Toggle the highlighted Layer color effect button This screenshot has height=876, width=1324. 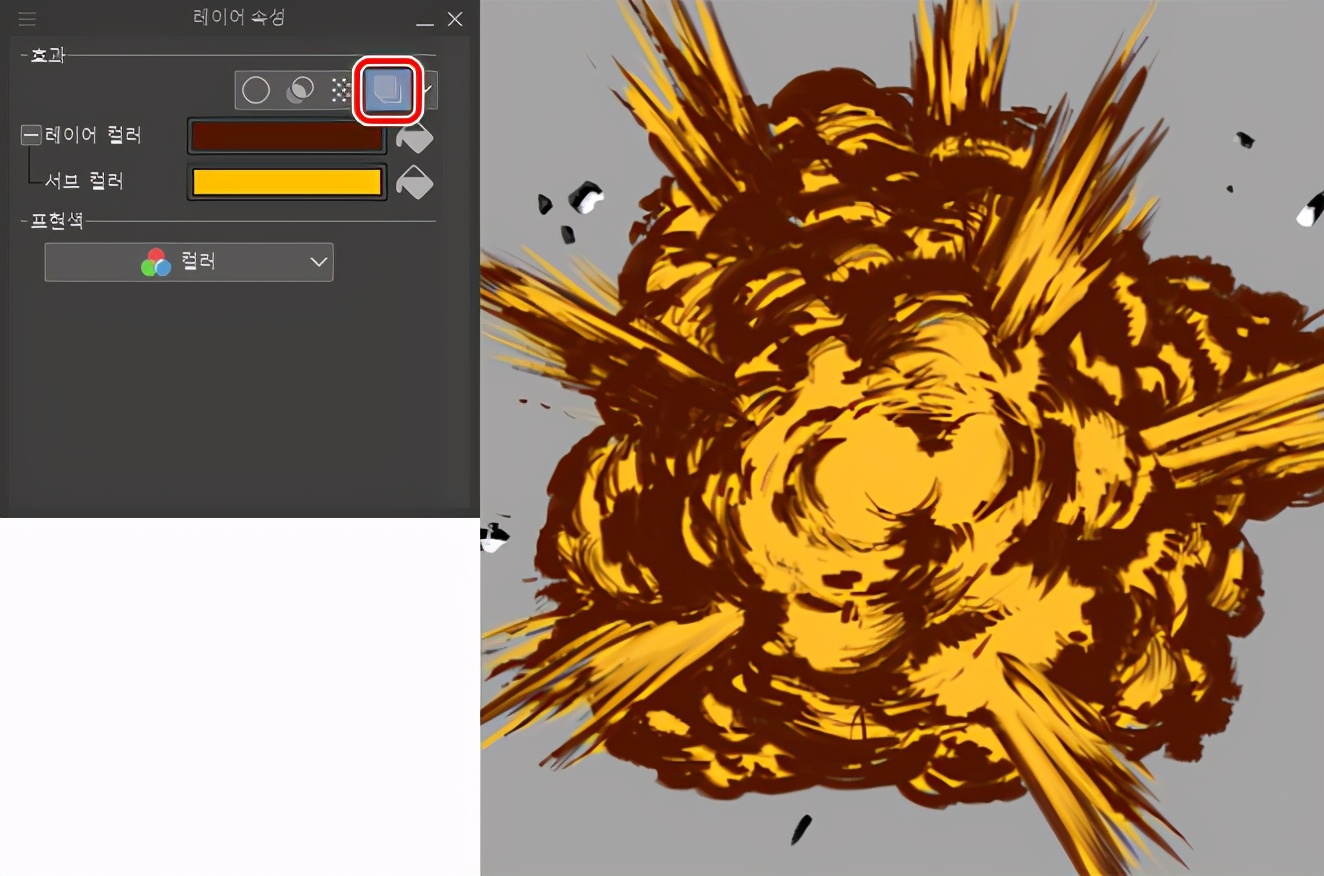(387, 91)
